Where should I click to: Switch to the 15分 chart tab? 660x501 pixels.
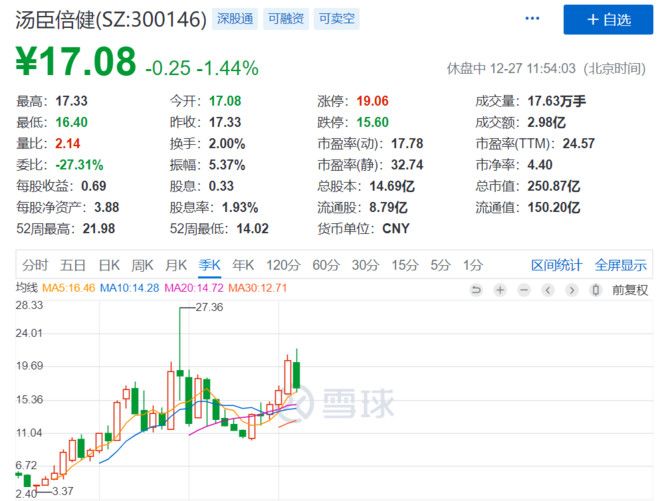pyautogui.click(x=405, y=265)
